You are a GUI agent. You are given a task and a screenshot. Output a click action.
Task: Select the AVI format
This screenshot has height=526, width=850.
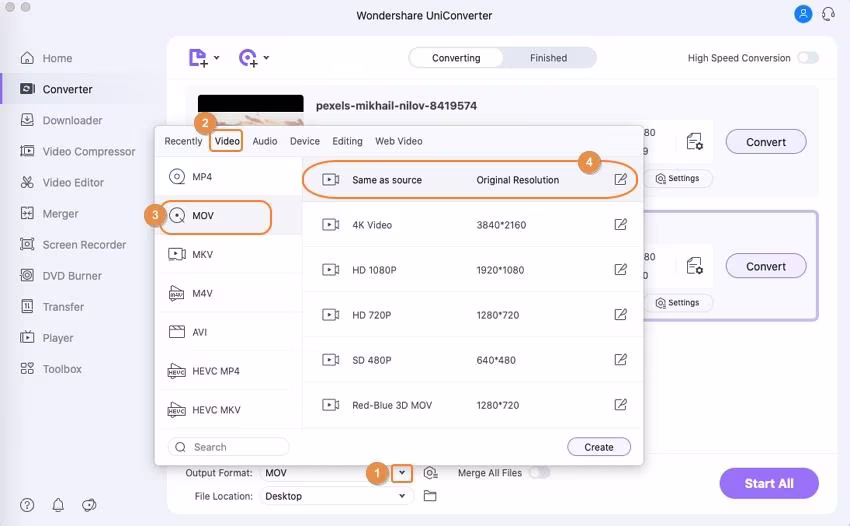point(228,332)
